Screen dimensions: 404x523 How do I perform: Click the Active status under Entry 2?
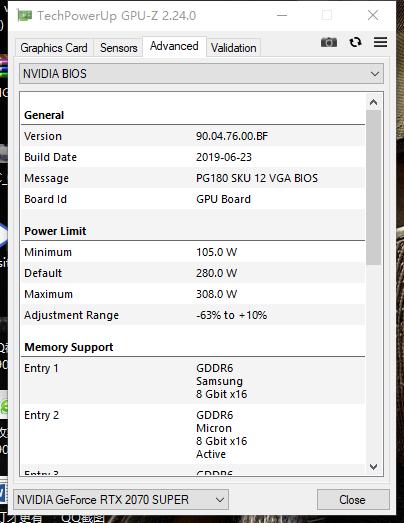tap(211, 454)
